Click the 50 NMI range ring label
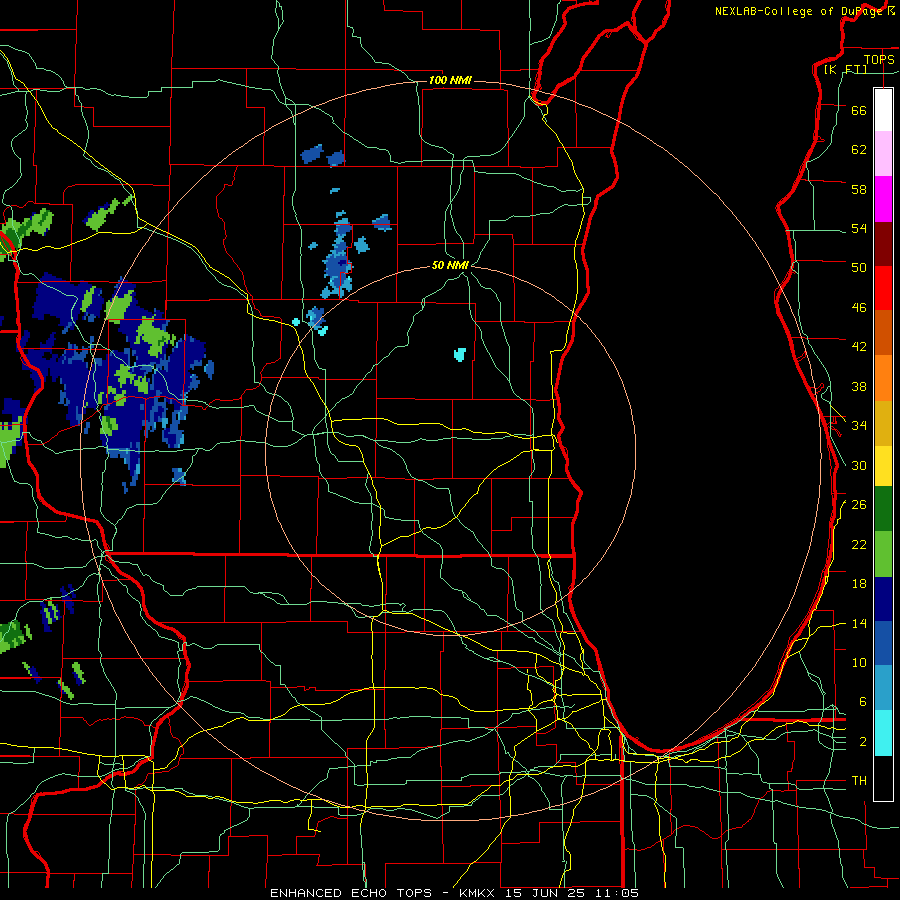The image size is (900, 900). pos(451,265)
